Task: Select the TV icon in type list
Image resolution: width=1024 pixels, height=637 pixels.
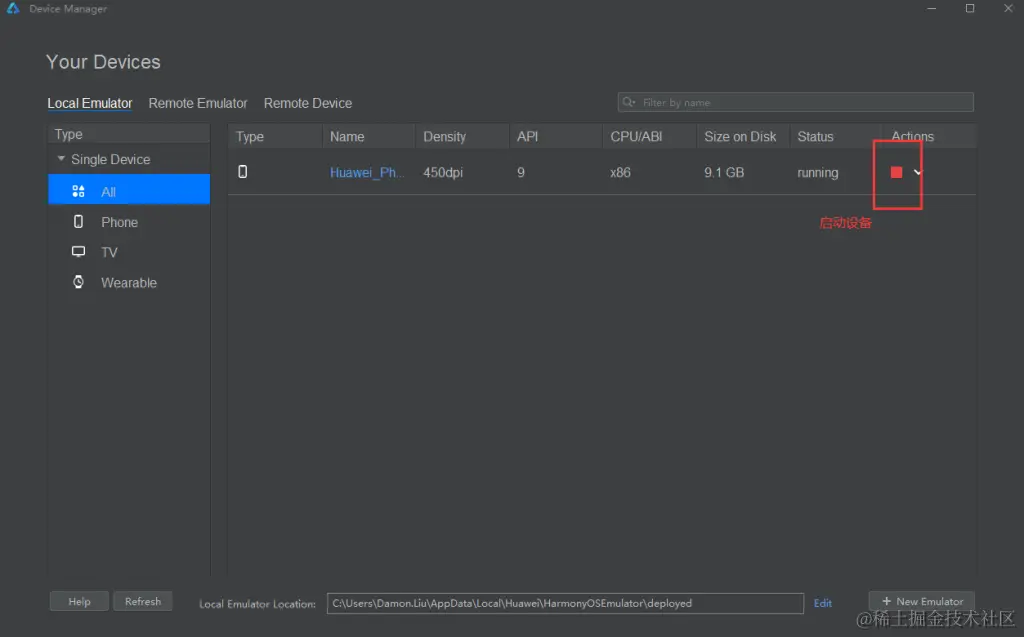Action: point(78,252)
